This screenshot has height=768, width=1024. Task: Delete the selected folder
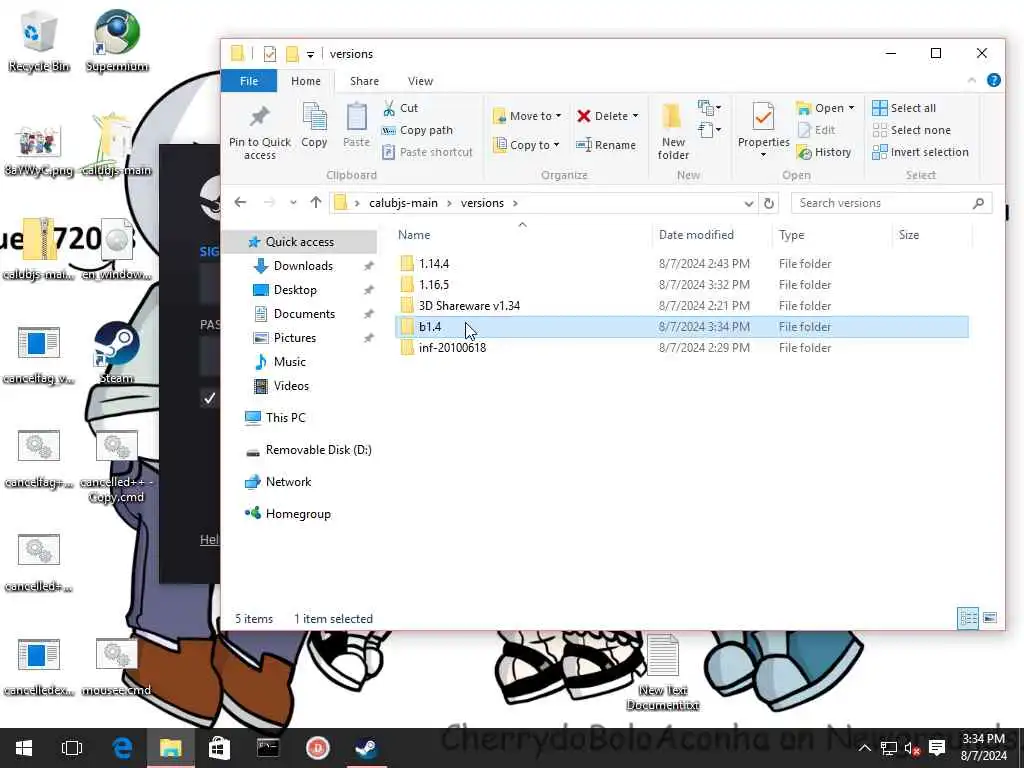point(602,116)
